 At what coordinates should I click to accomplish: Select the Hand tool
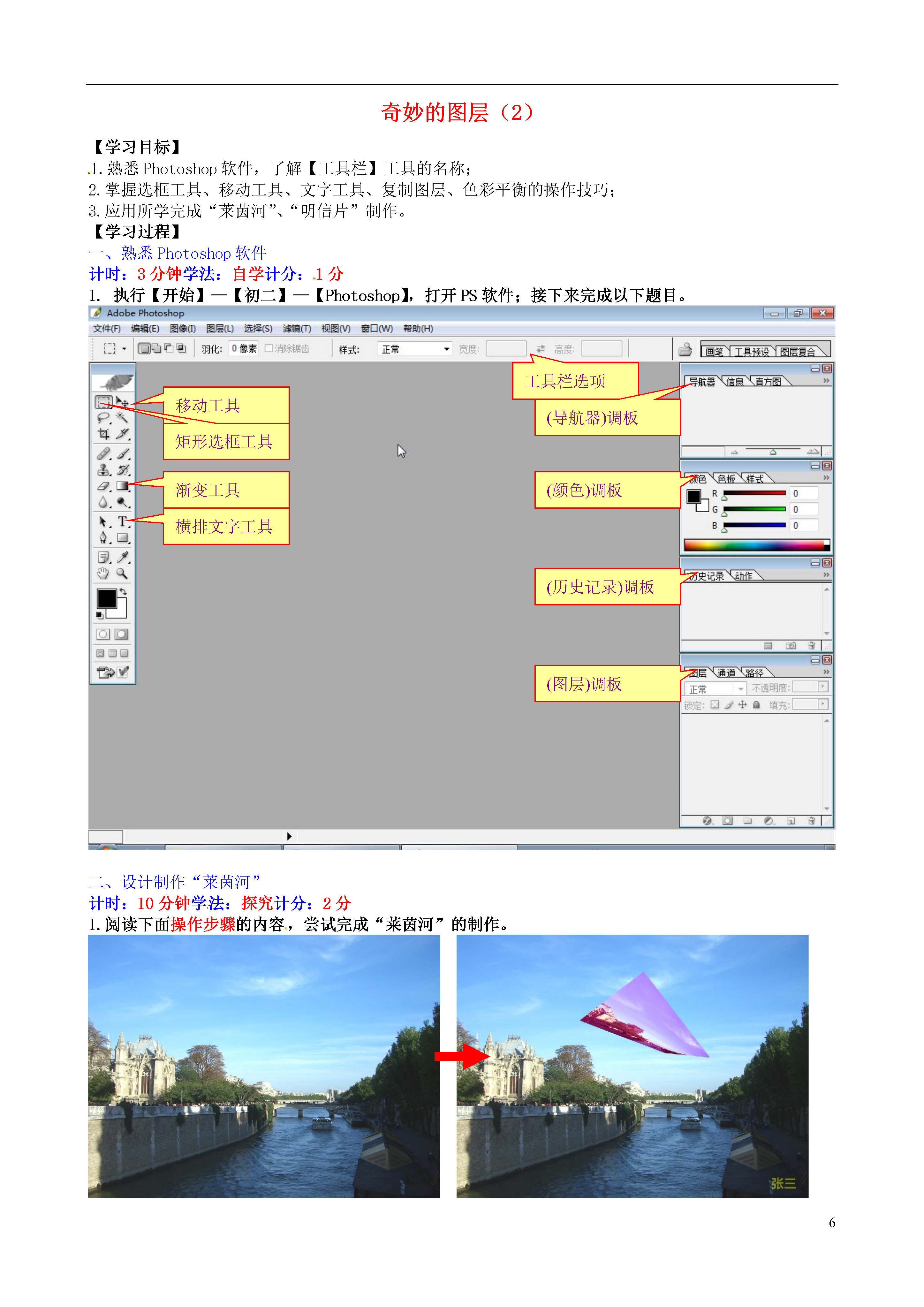tap(103, 573)
